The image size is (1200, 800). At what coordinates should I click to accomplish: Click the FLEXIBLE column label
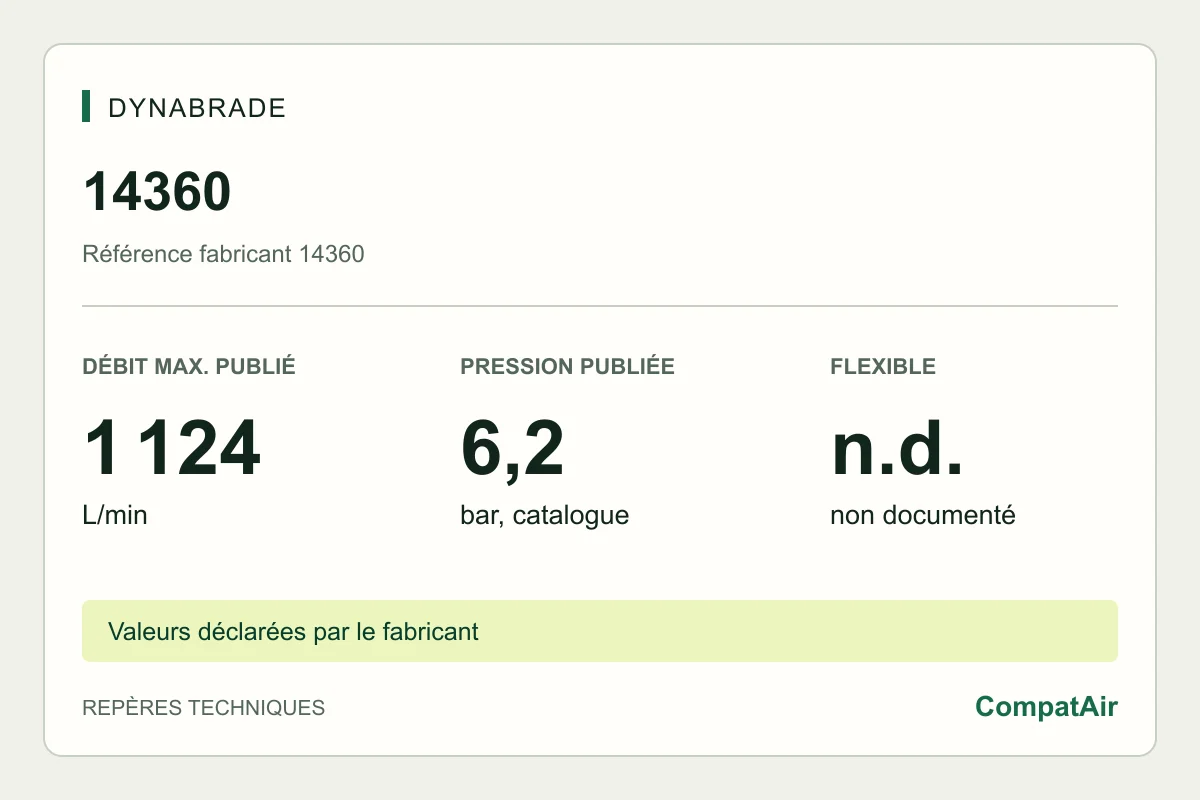[883, 366]
